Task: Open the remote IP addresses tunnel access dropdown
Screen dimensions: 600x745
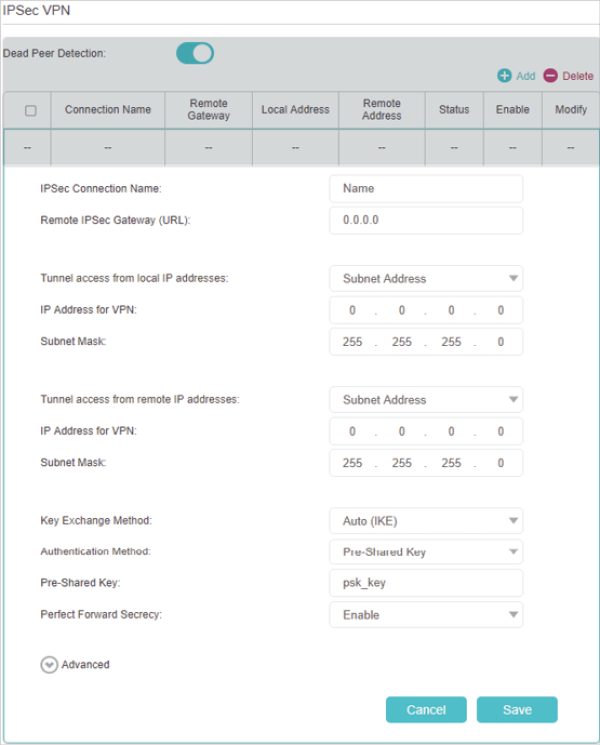Action: point(426,400)
